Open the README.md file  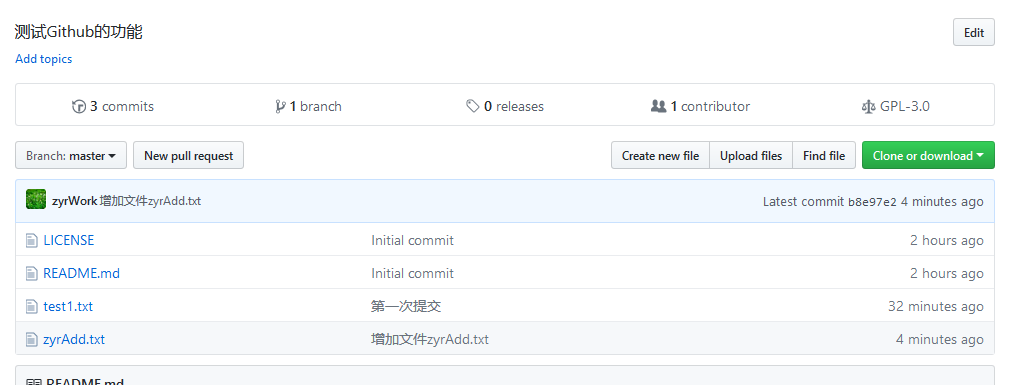tap(82, 274)
